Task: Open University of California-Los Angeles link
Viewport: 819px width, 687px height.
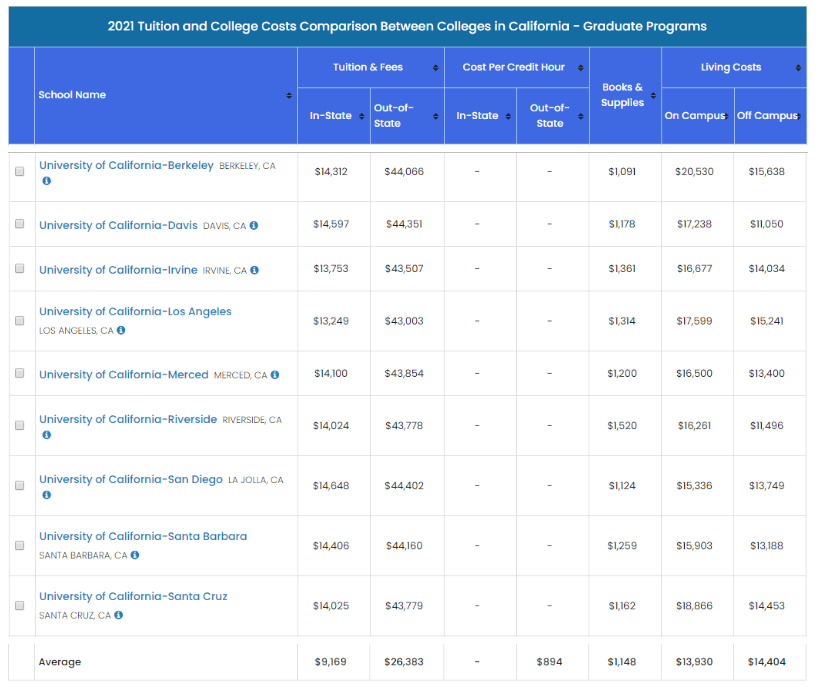Action: (x=135, y=311)
